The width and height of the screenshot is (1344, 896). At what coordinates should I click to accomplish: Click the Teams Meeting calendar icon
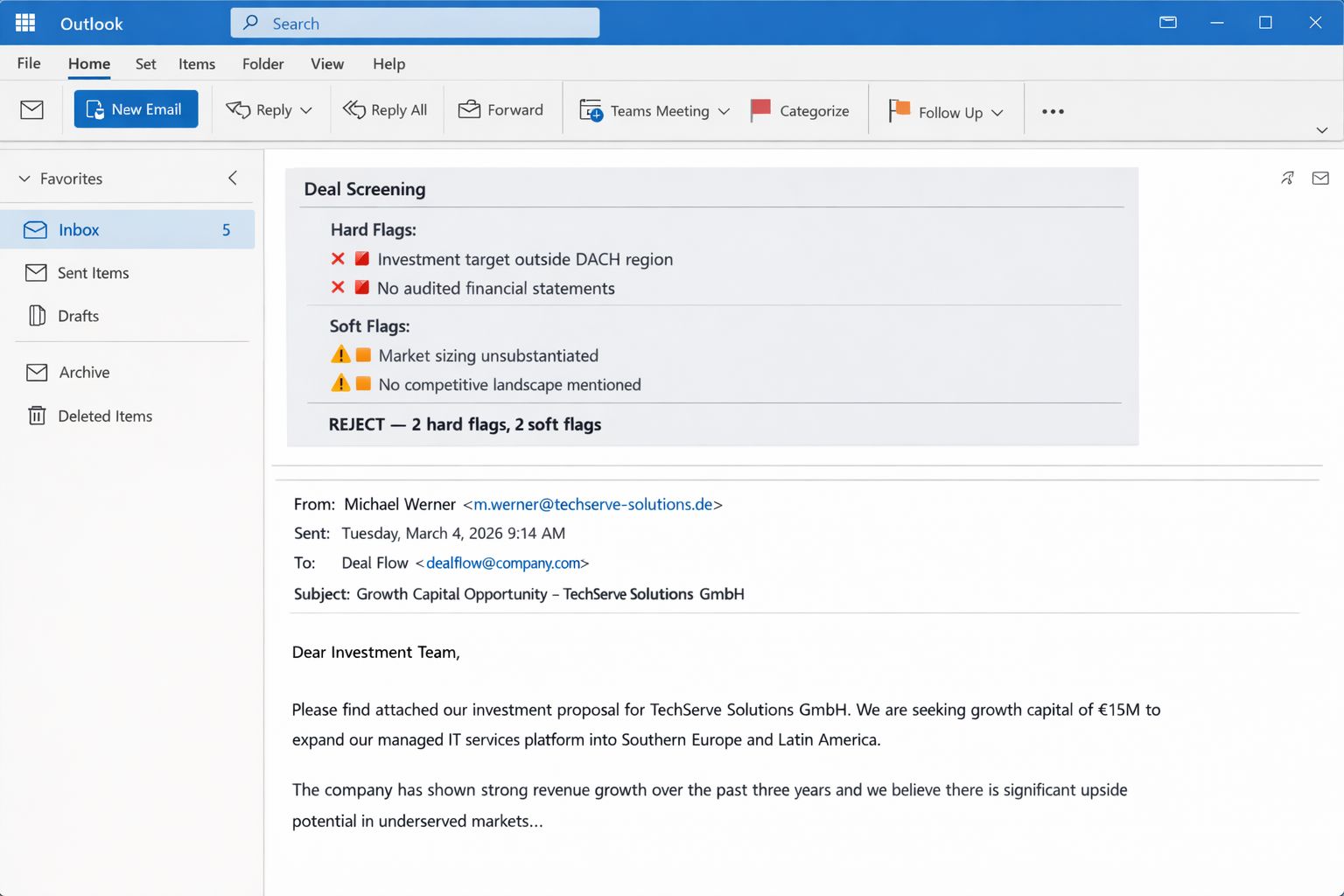click(591, 110)
